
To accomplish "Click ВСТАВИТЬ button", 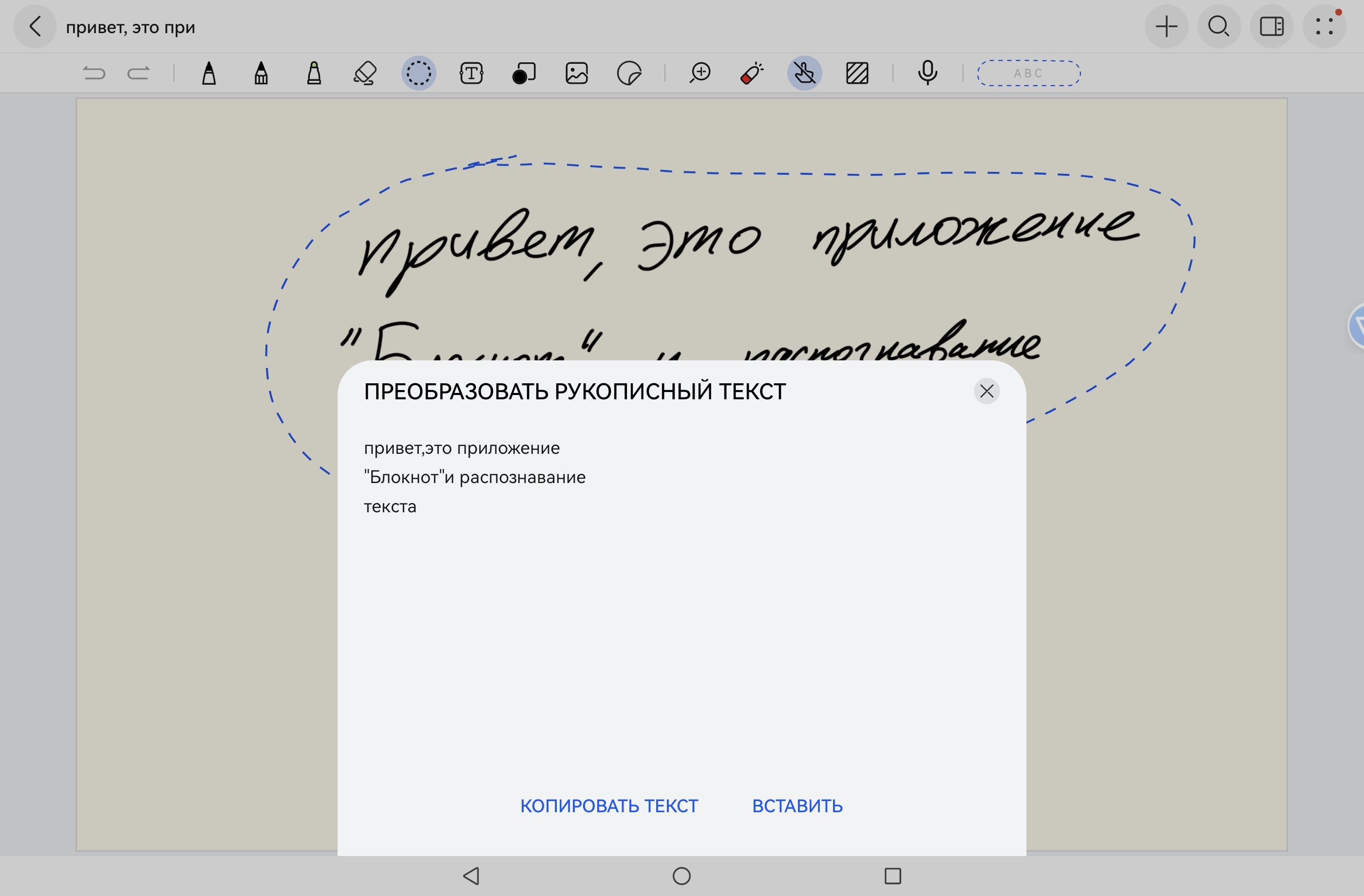I will tap(797, 806).
